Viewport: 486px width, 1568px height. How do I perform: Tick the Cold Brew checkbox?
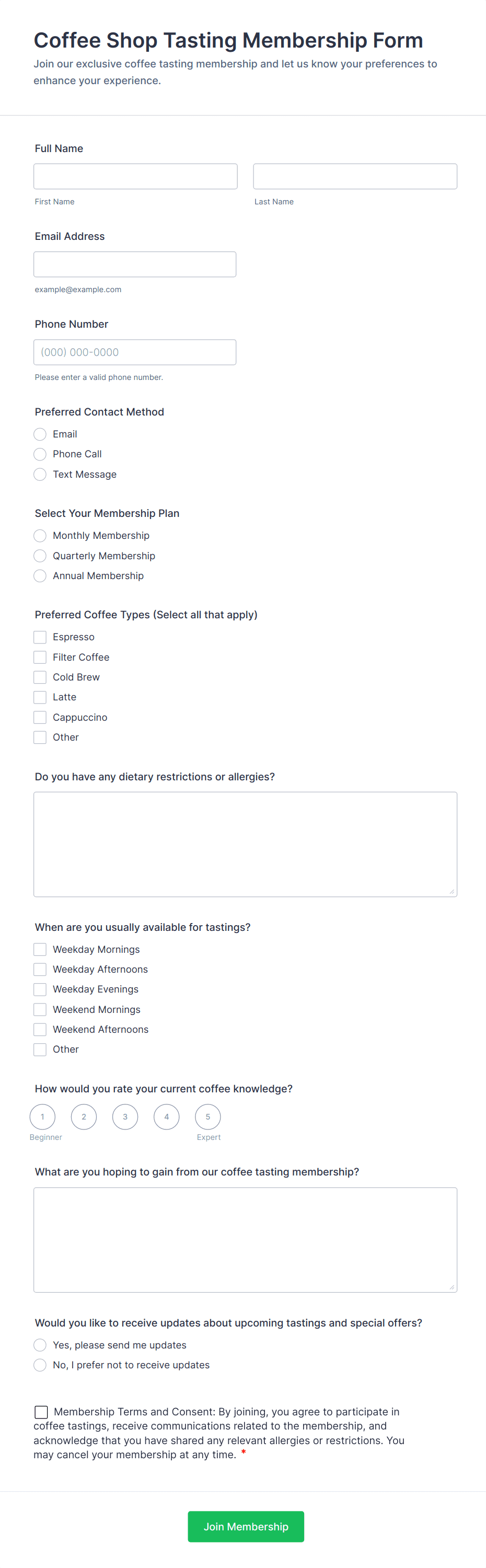[x=40, y=677]
